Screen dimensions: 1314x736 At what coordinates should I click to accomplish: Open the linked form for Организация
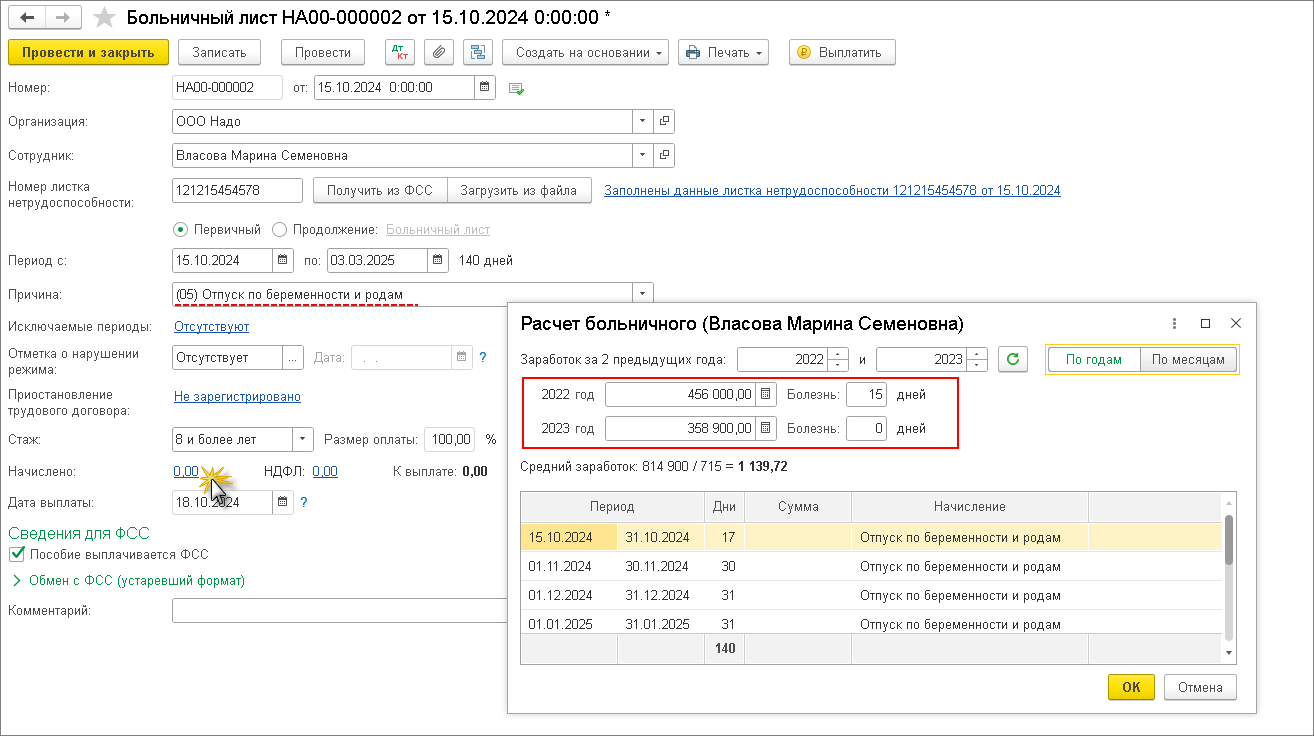pyautogui.click(x=664, y=121)
